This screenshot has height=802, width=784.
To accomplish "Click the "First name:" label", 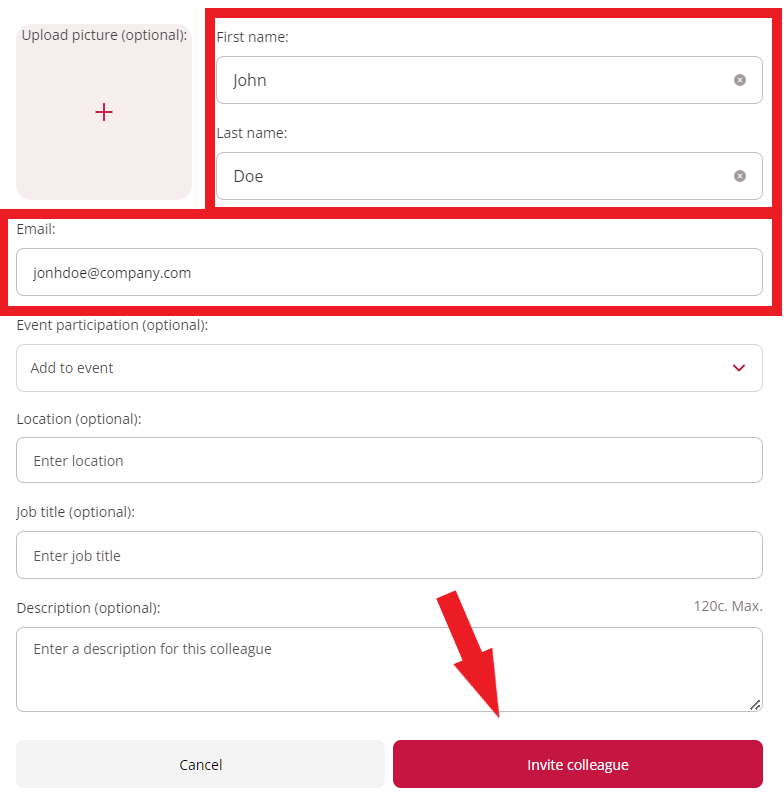I will tap(252, 37).
